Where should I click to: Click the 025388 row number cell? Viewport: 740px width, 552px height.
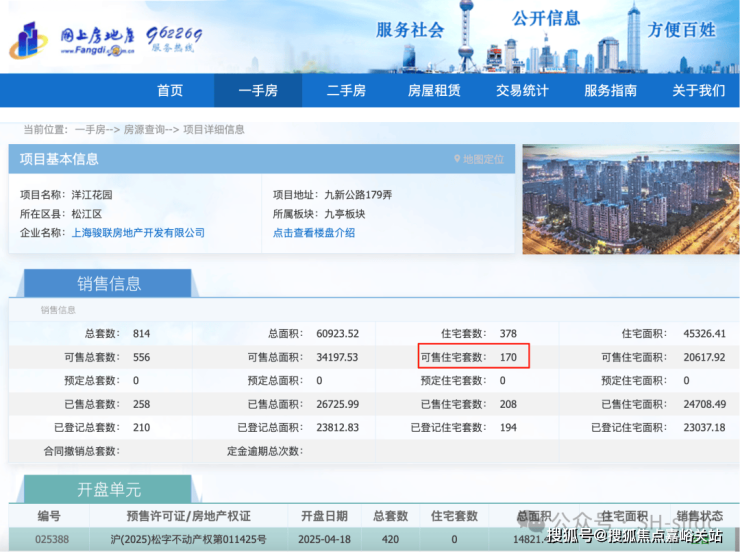(x=52, y=539)
